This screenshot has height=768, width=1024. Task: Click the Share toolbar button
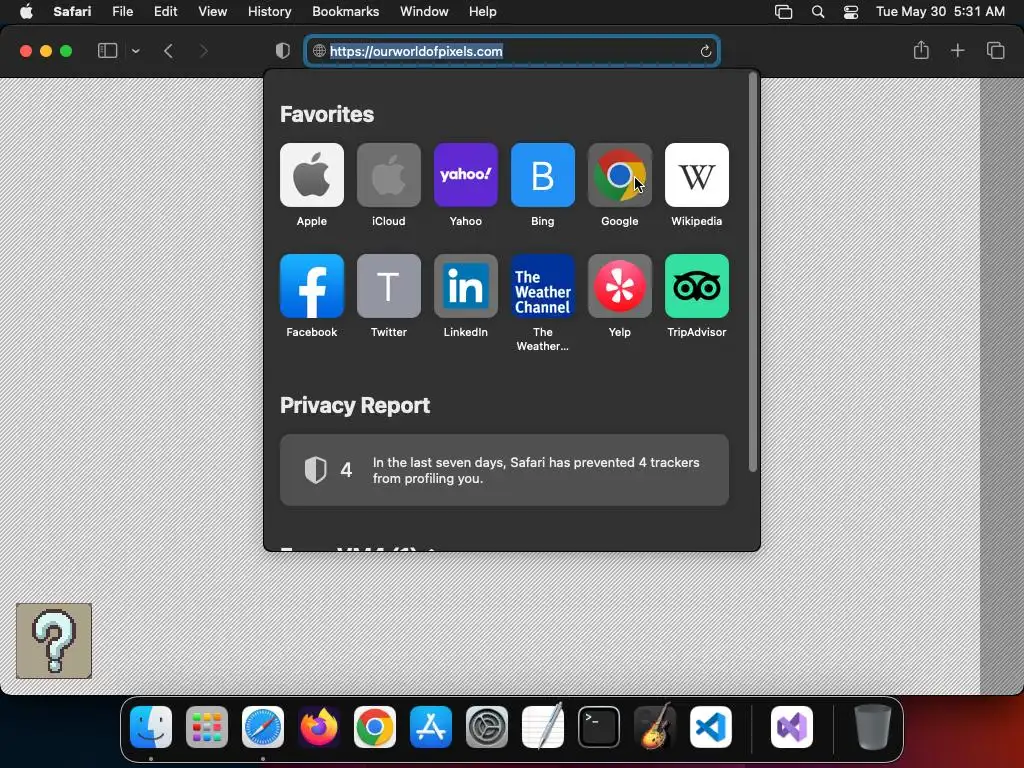point(921,50)
